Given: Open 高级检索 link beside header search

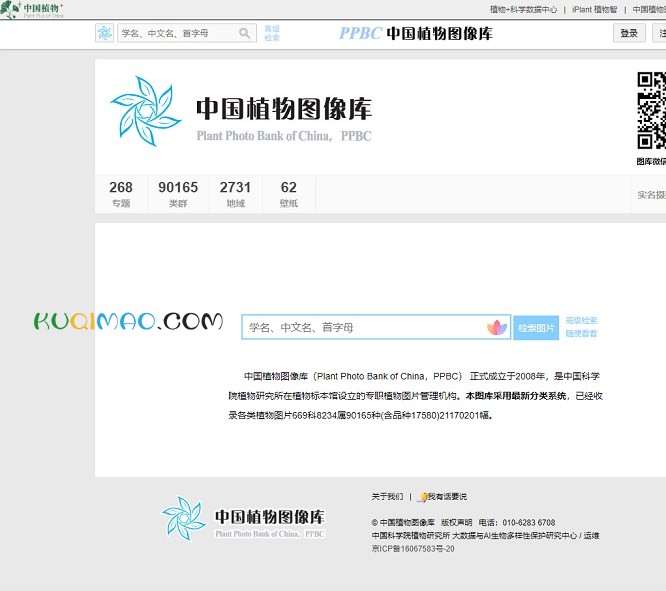Looking at the screenshot, I should [x=272, y=33].
